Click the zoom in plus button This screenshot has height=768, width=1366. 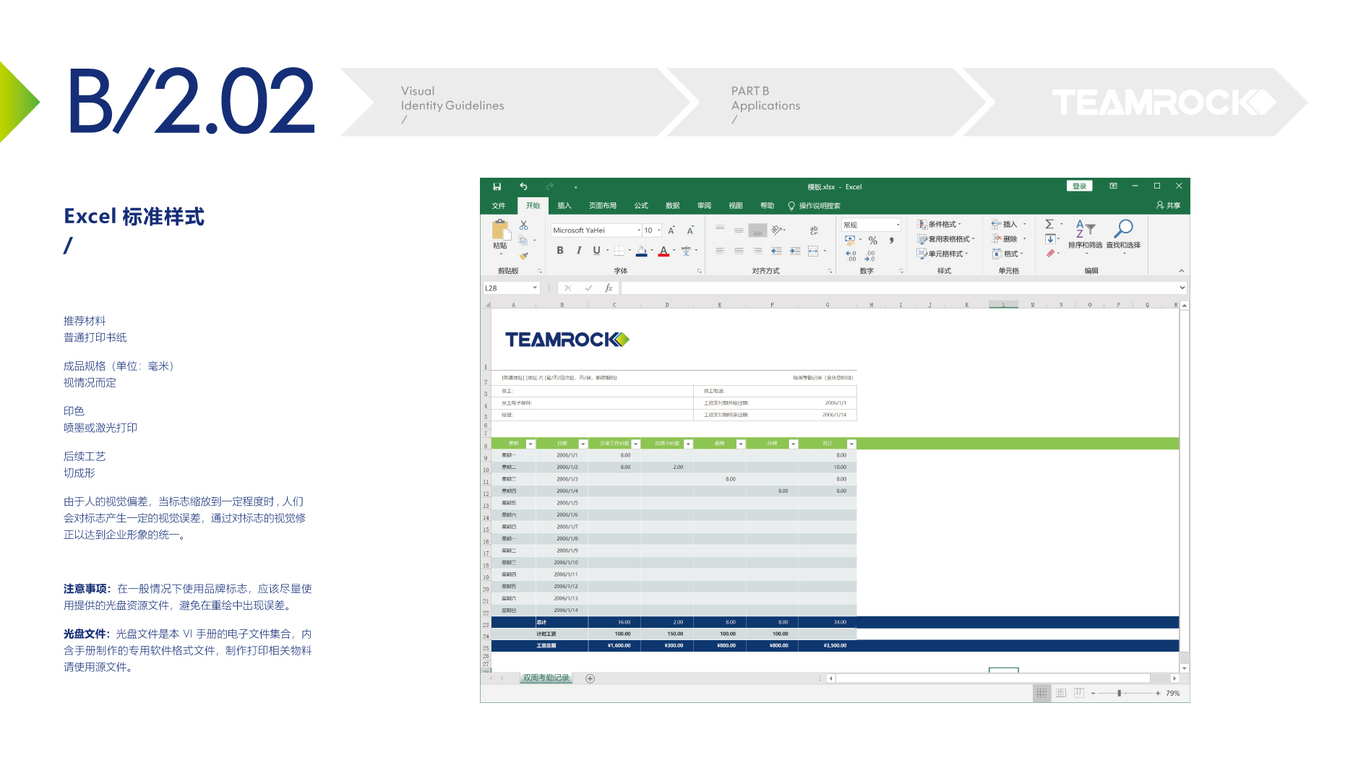(x=1158, y=693)
